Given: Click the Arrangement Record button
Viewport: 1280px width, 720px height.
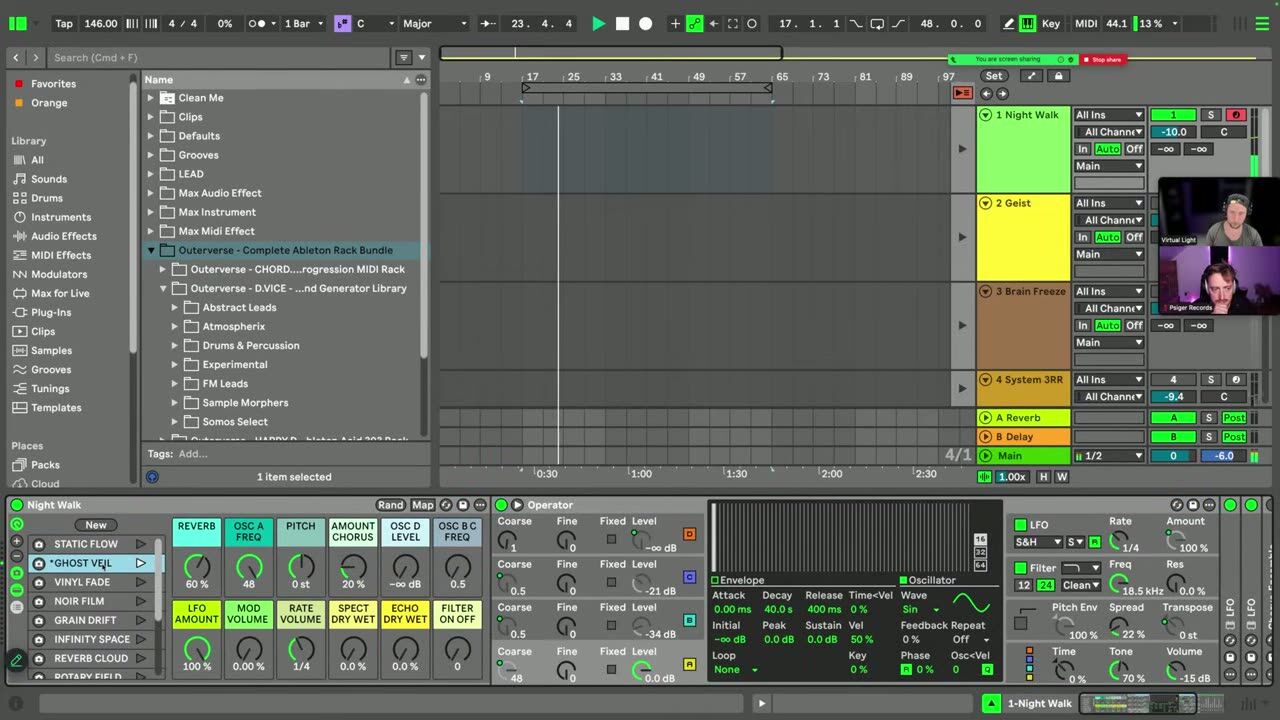Looking at the screenshot, I should pos(646,23).
